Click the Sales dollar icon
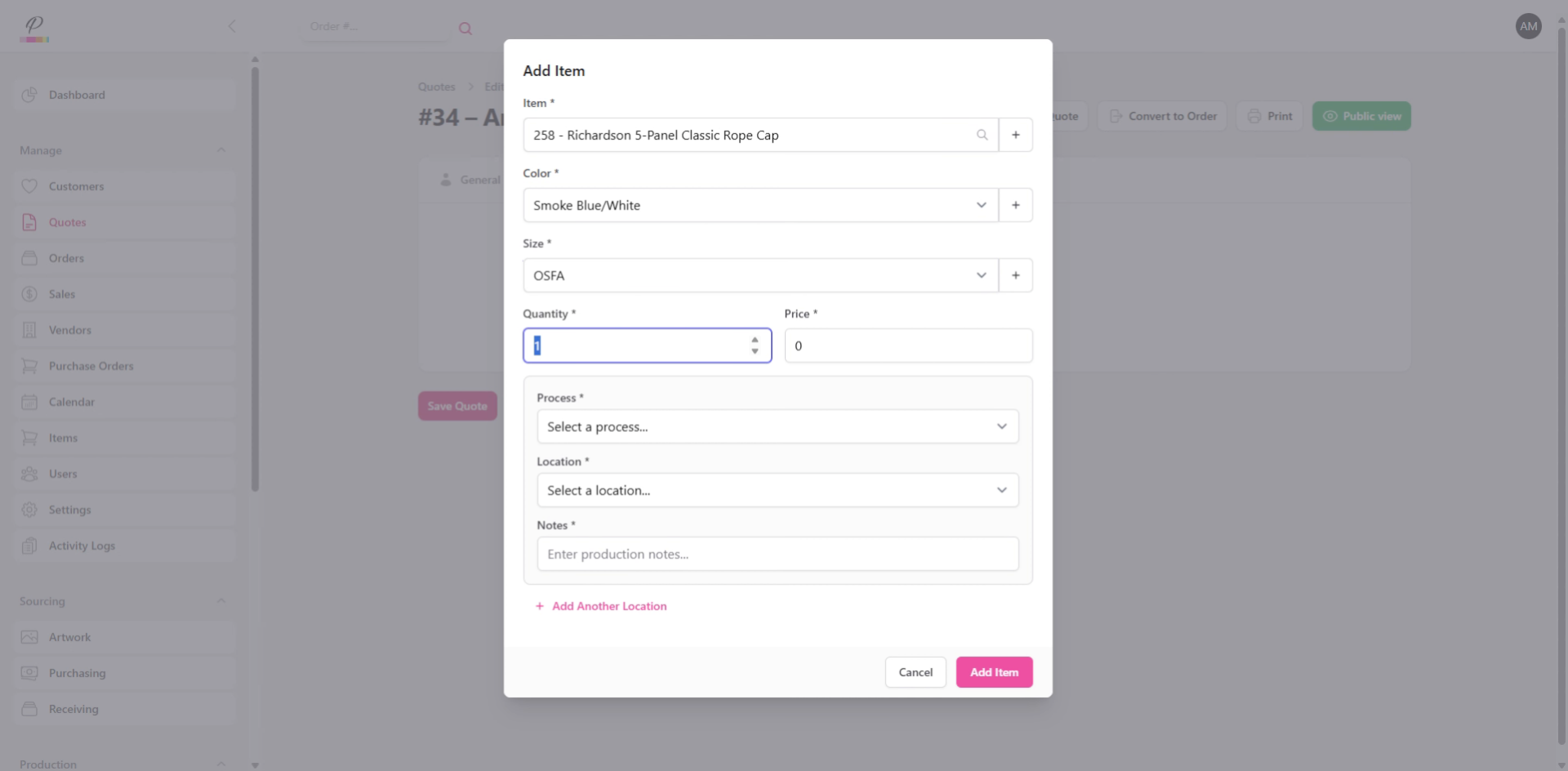 29,294
